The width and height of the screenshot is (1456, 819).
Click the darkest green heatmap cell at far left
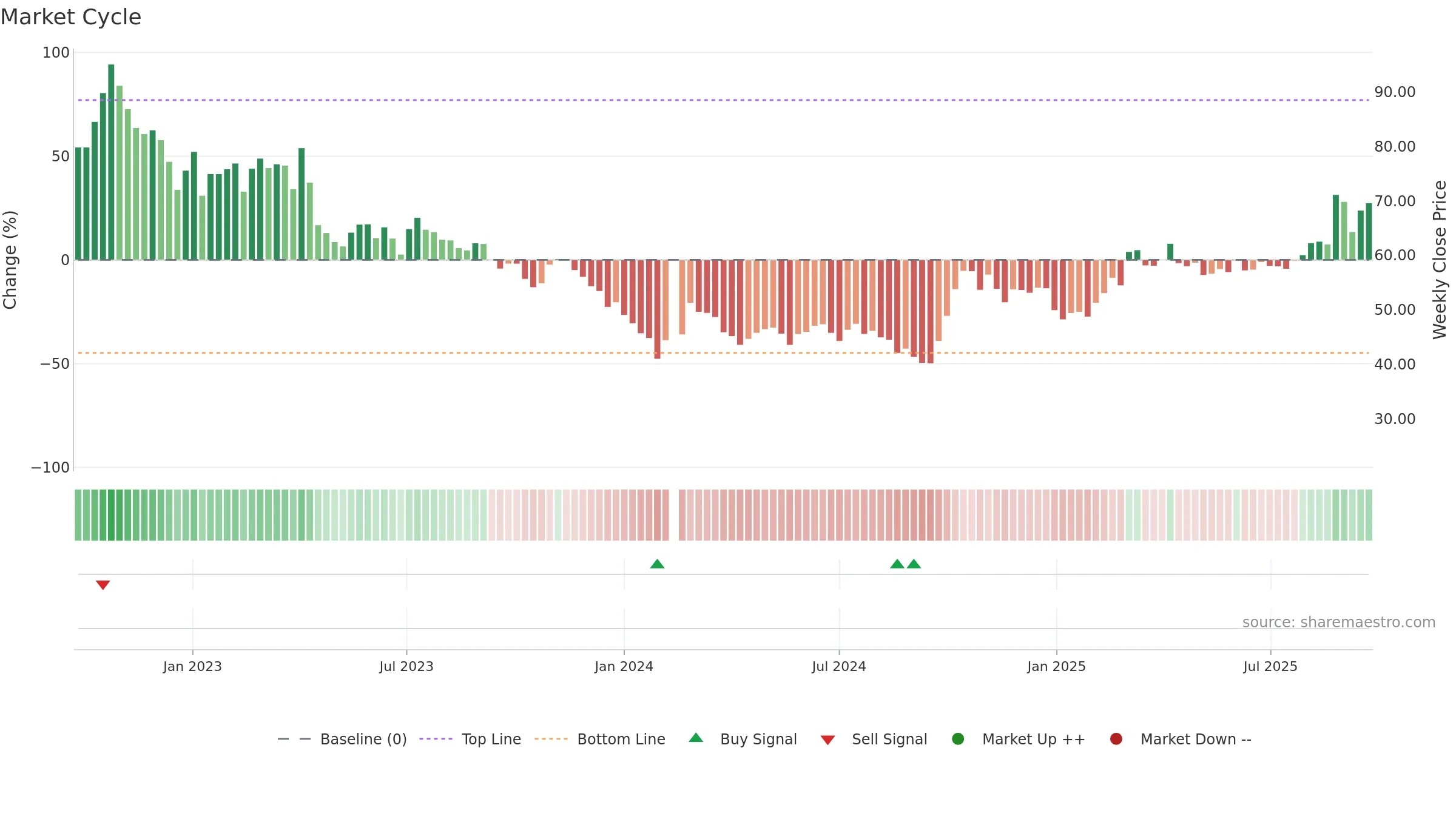tap(111, 515)
